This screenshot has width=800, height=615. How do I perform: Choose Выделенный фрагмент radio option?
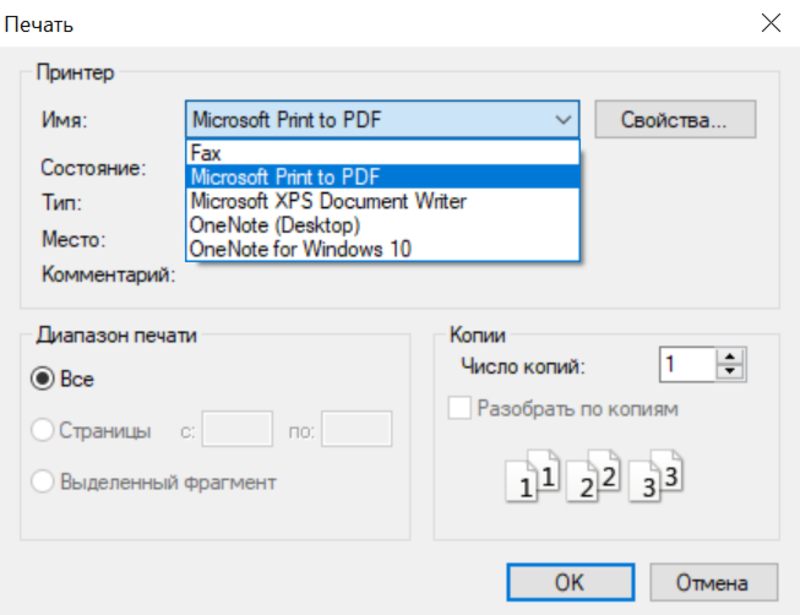pyautogui.click(x=42, y=481)
